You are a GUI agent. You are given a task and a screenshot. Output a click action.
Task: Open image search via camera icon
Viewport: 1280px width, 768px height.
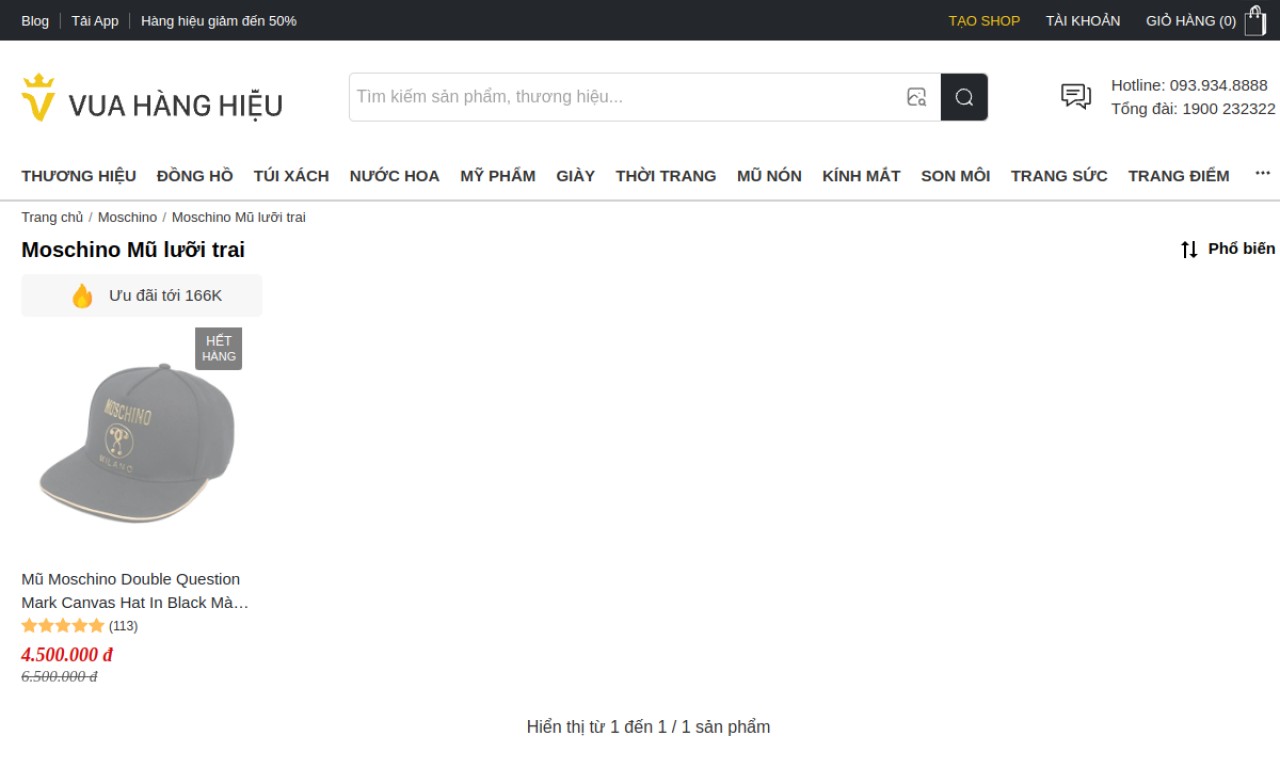coord(916,97)
